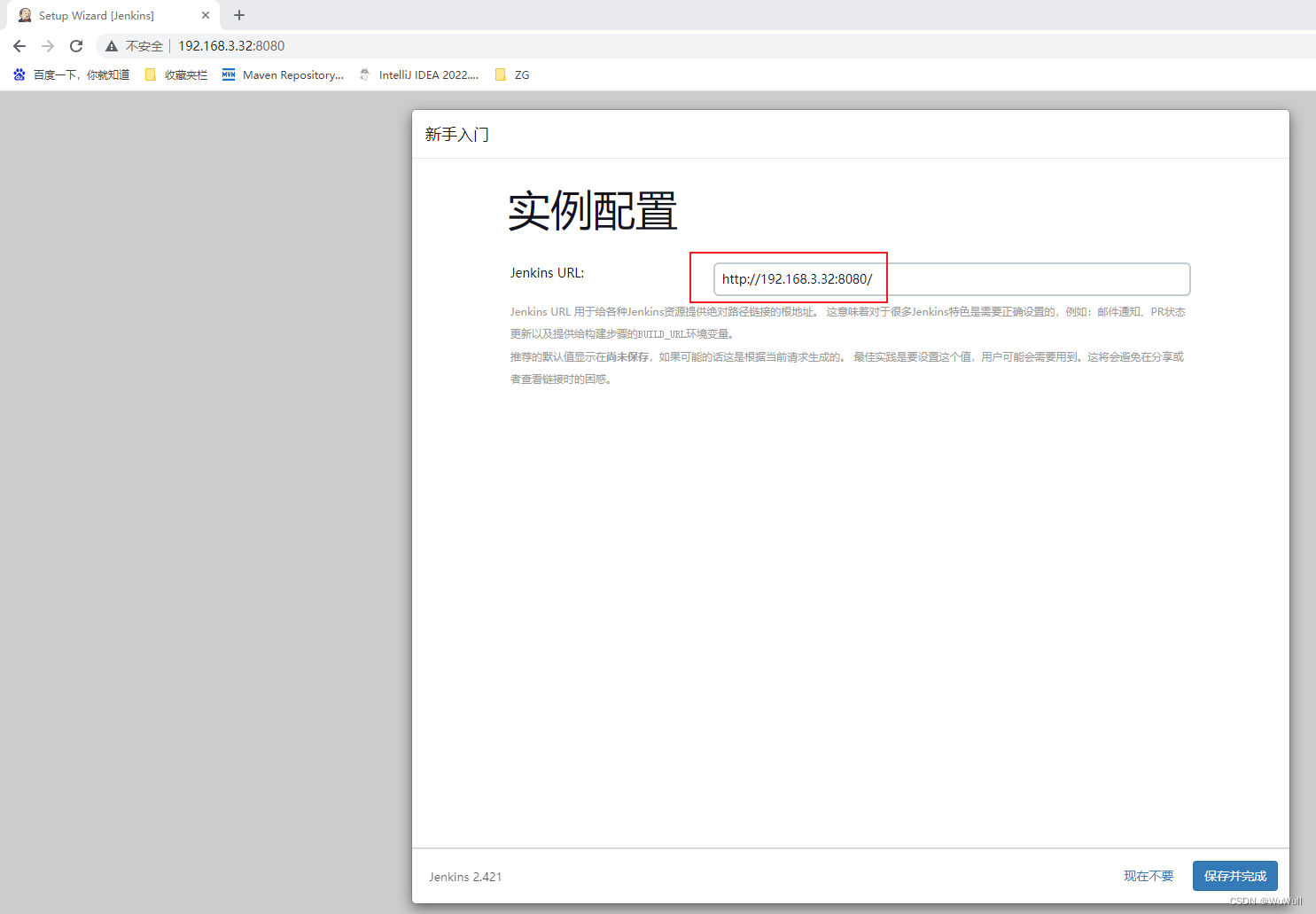Image resolution: width=1316 pixels, height=914 pixels.
Task: Select the Setup Wizard [Jenkins] browser tab
Action: (x=113, y=15)
